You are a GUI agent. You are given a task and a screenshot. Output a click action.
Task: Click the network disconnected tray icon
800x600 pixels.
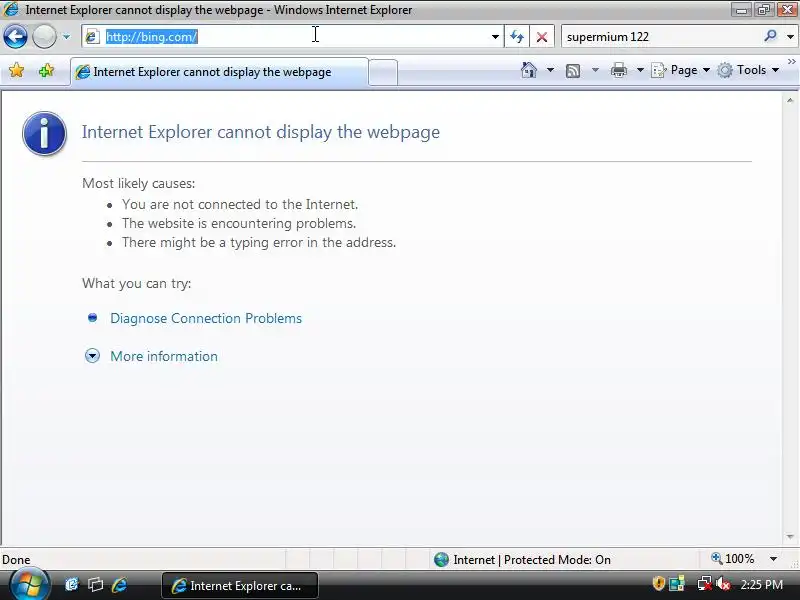(705, 583)
